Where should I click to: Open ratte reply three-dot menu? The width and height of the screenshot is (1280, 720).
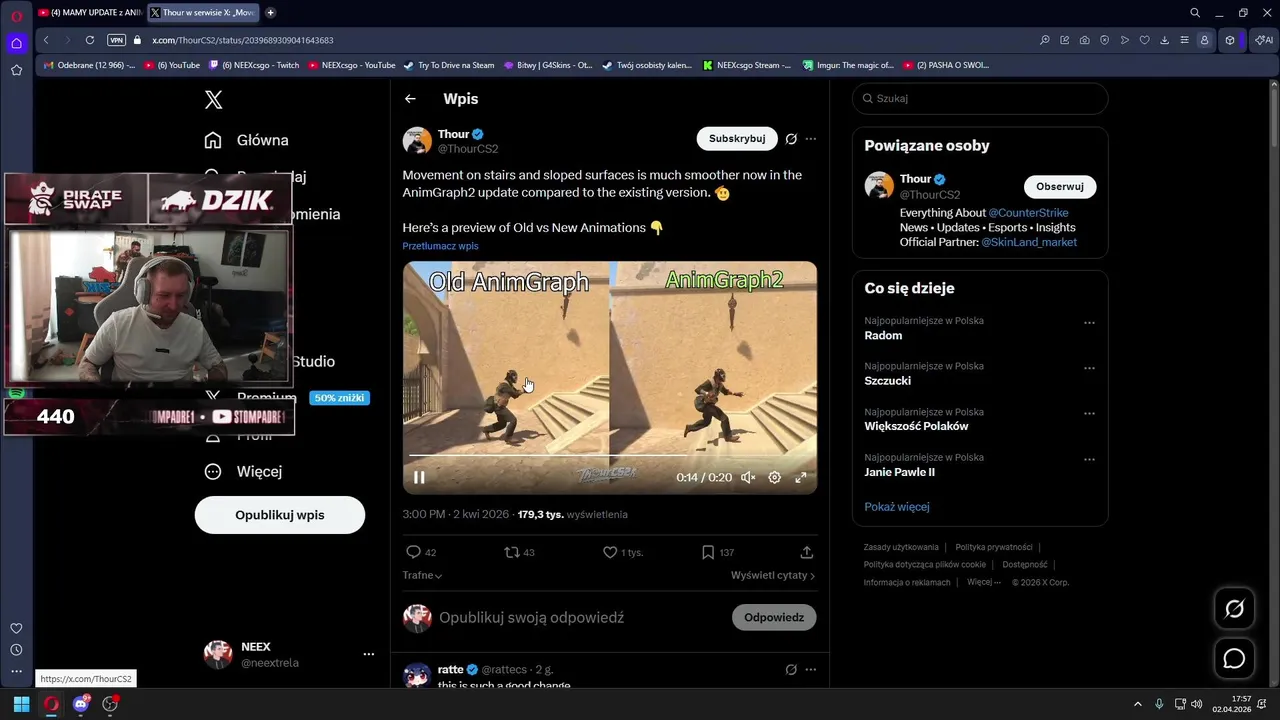(811, 669)
